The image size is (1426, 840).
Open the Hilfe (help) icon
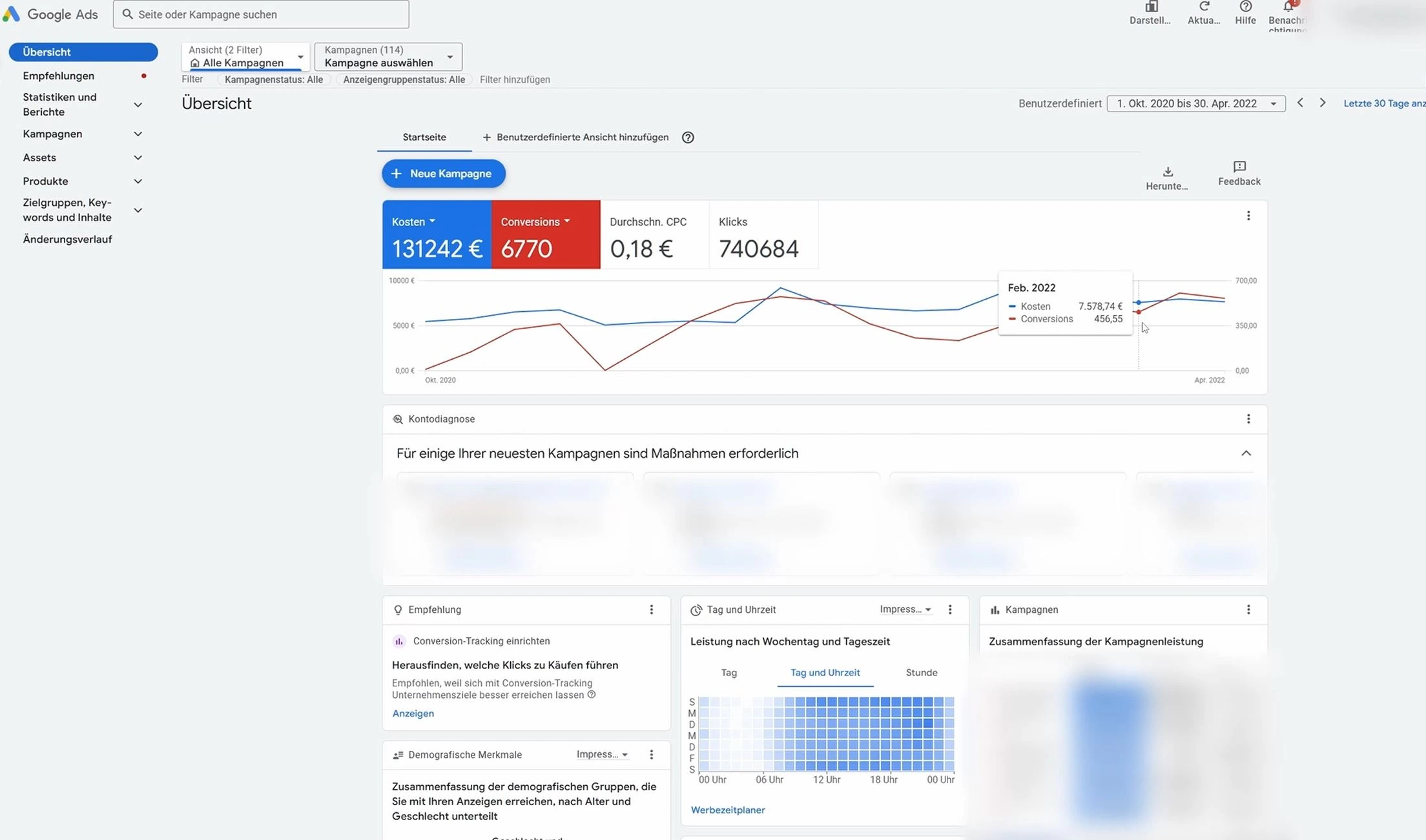[x=1245, y=10]
